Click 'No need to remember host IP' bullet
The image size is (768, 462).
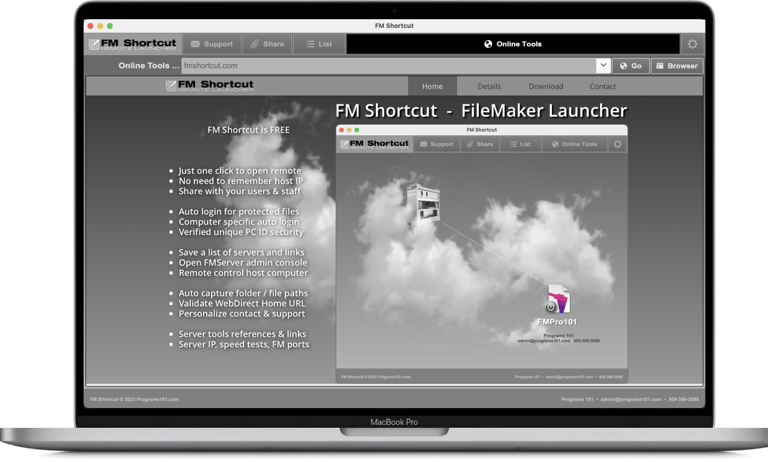click(240, 181)
